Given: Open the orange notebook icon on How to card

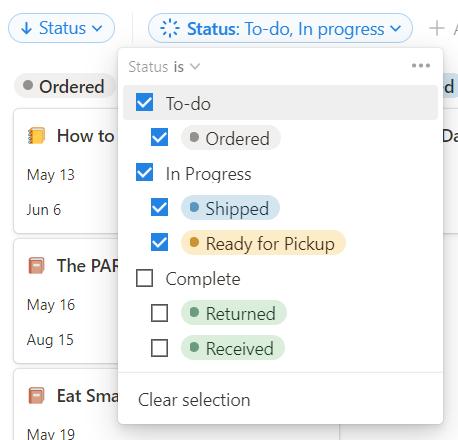Looking at the screenshot, I should tap(36, 136).
